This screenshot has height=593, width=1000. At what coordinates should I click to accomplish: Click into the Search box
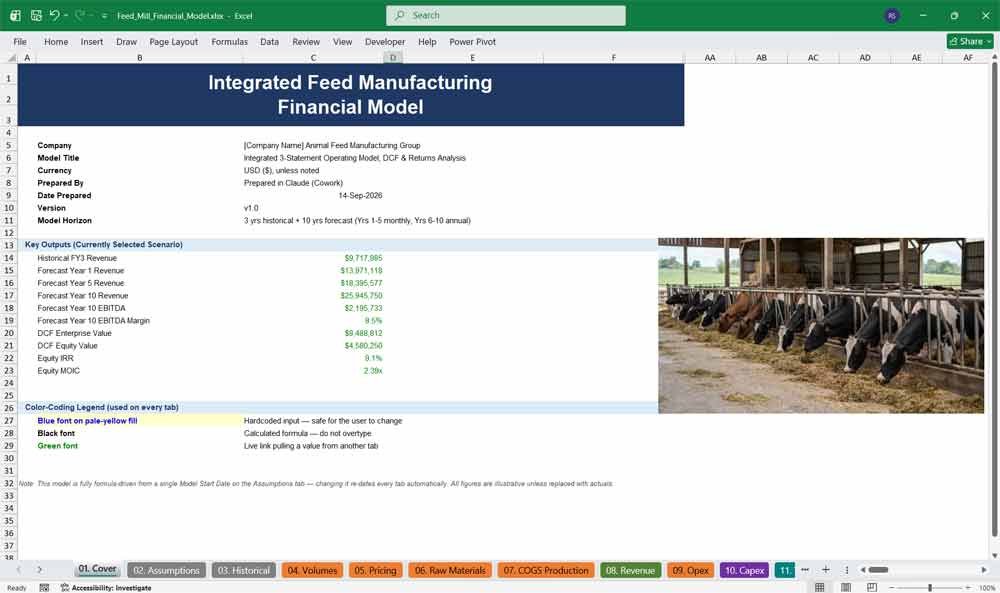506,15
